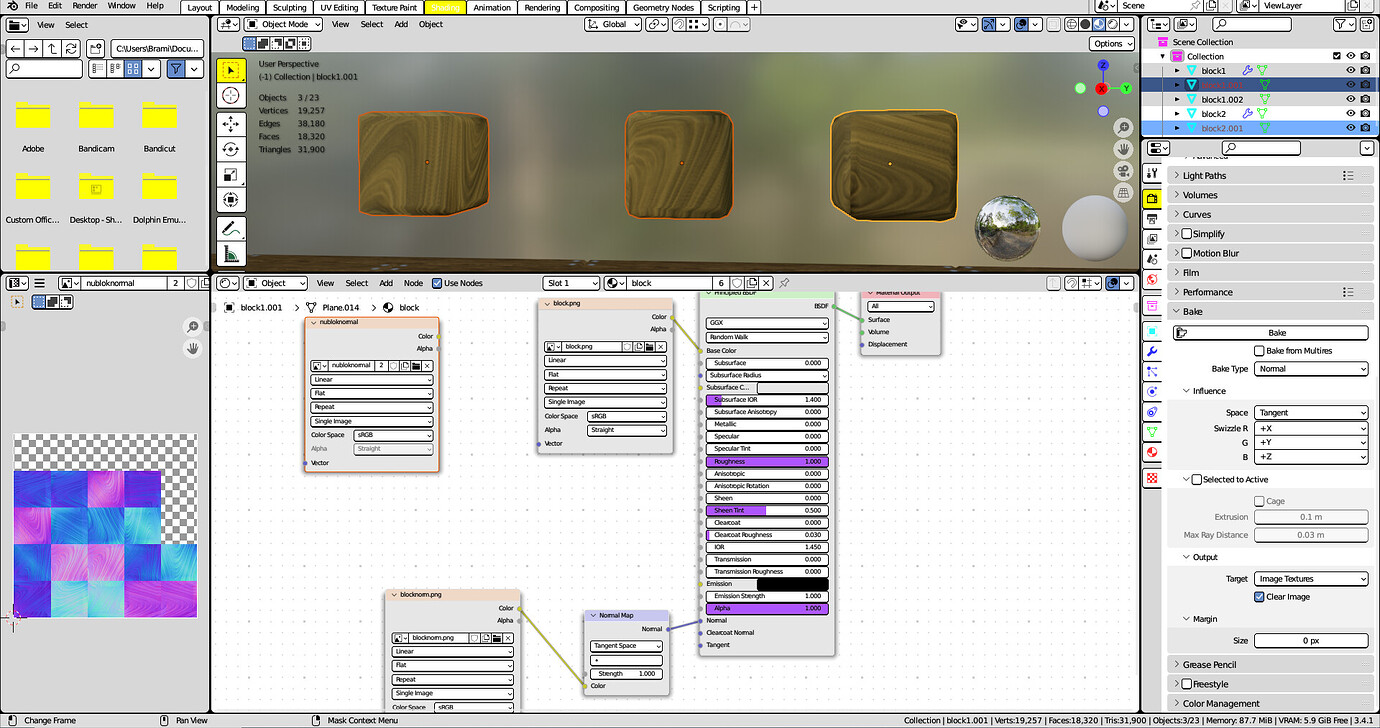Screen dimensions: 1380x728
Task: Open the Global transform orientation dropdown
Action: (x=615, y=24)
